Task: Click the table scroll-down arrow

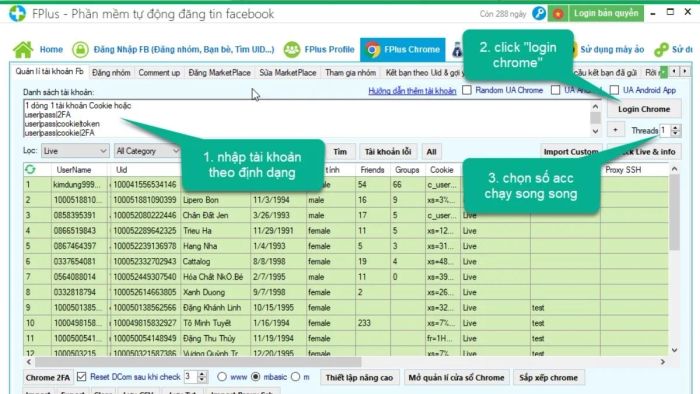Action: pos(675,350)
